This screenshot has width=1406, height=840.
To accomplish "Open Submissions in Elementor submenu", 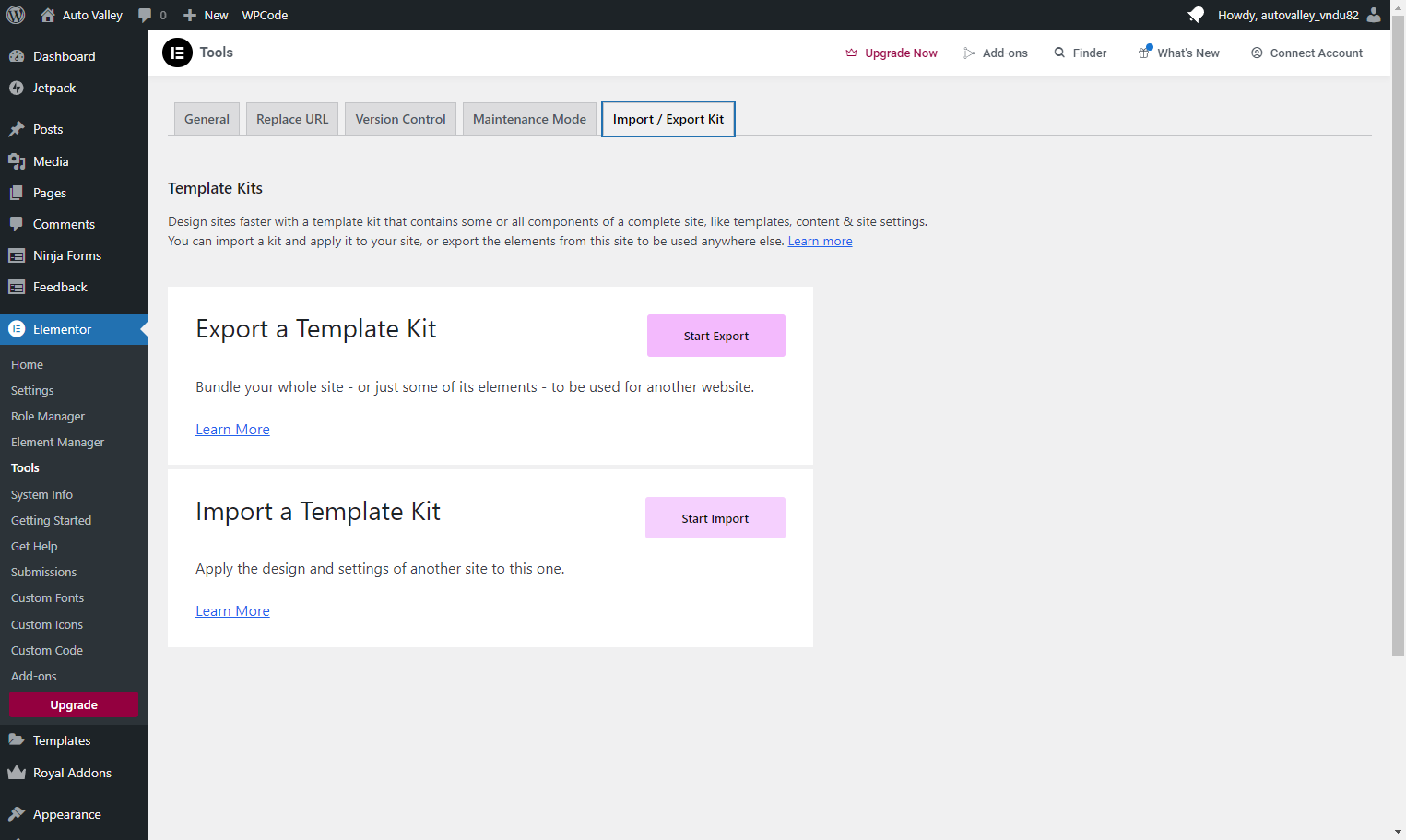I will [43, 573].
